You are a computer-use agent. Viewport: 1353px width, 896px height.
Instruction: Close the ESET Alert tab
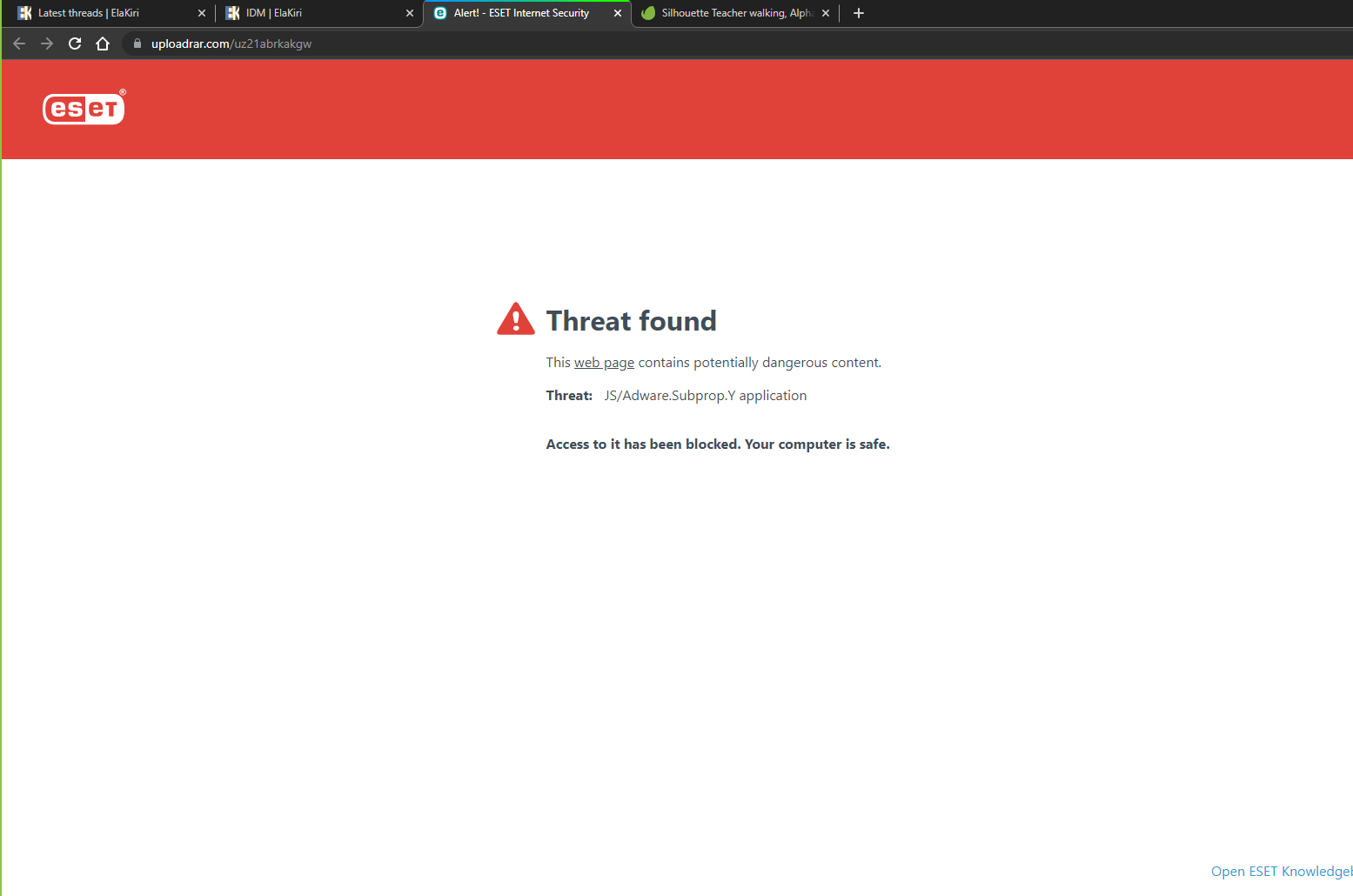coord(618,13)
